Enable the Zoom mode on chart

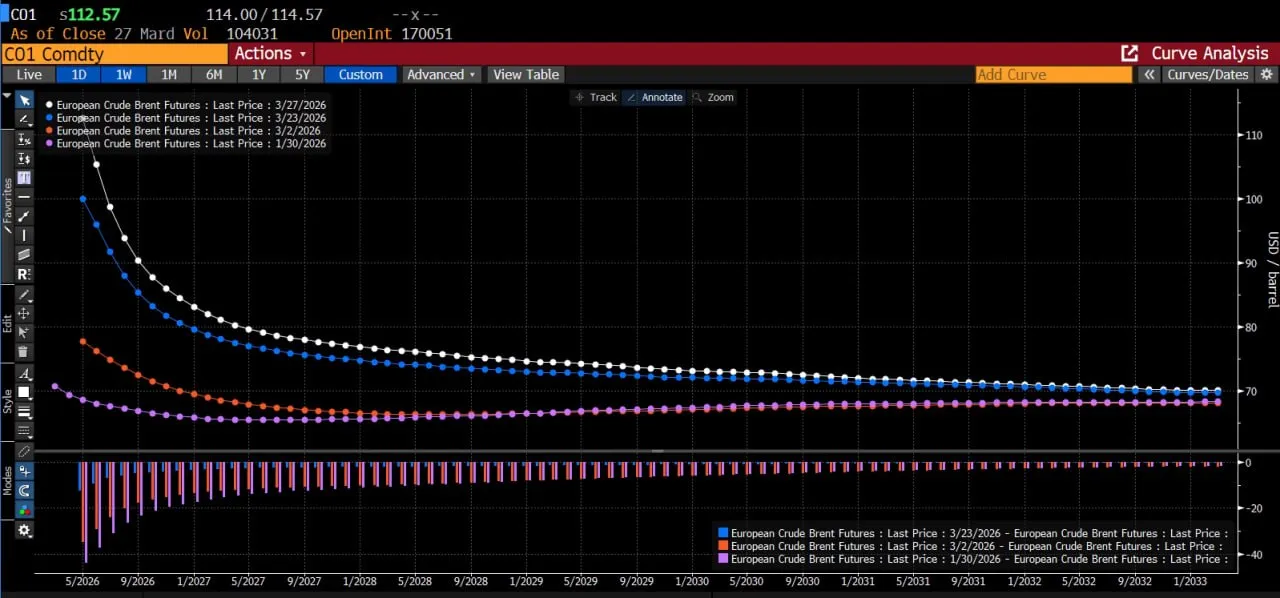[x=713, y=97]
